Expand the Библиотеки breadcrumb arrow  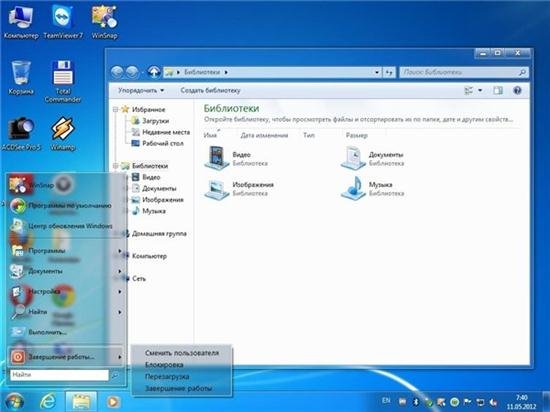point(226,72)
